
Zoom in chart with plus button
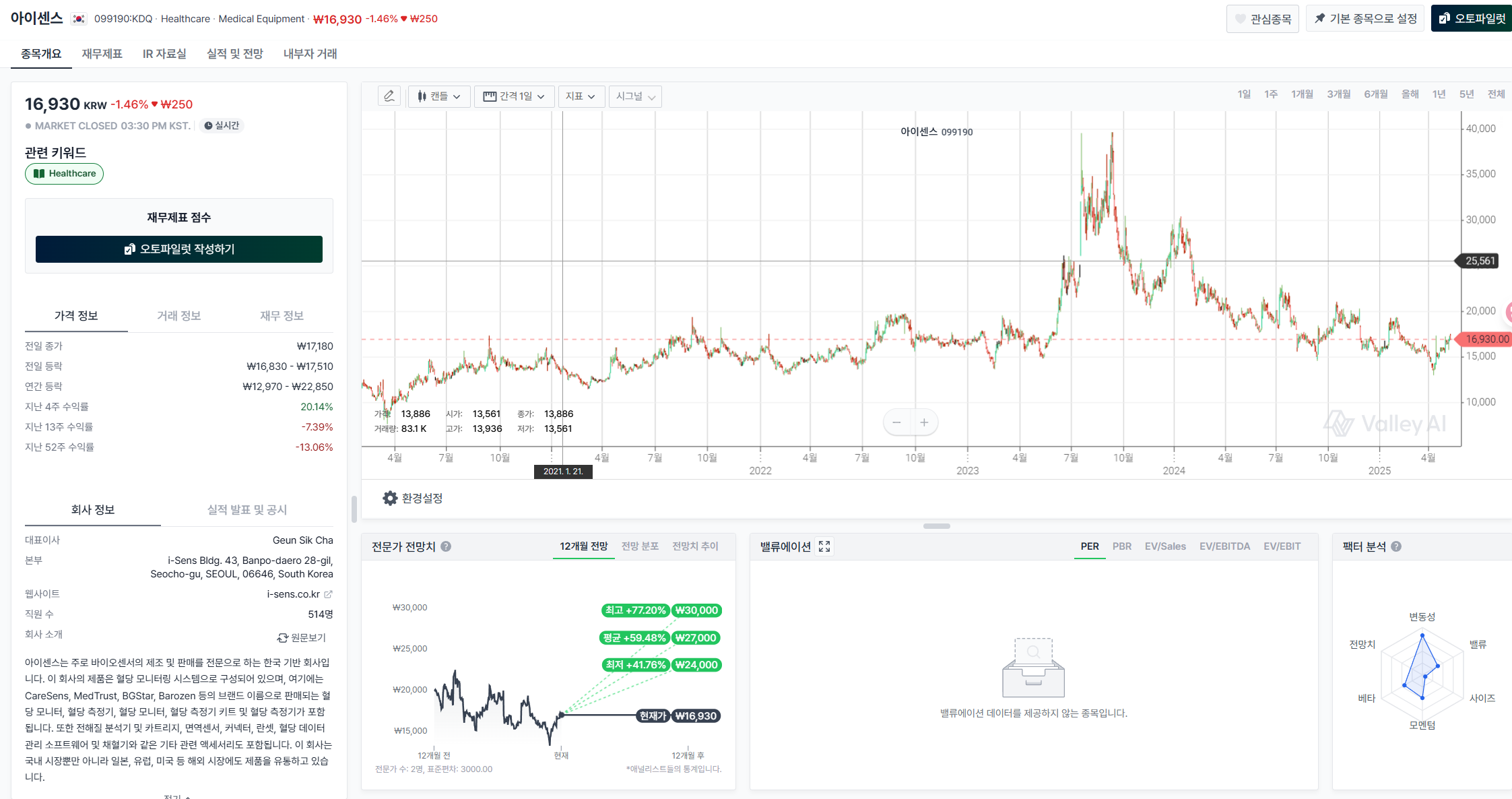925,422
